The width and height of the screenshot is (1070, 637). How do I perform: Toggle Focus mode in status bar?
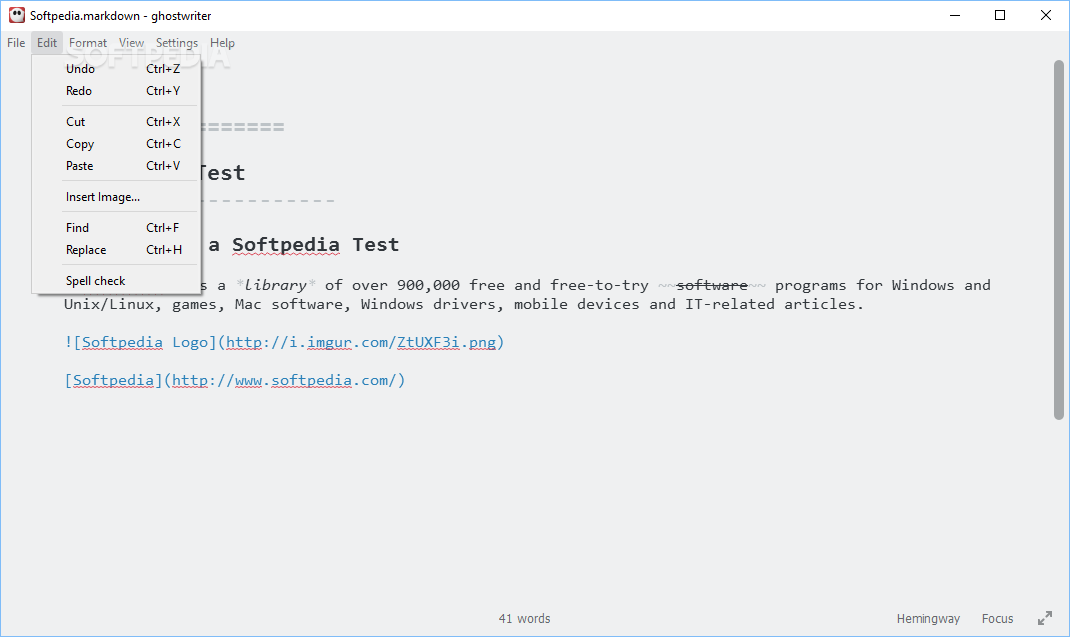pos(997,619)
